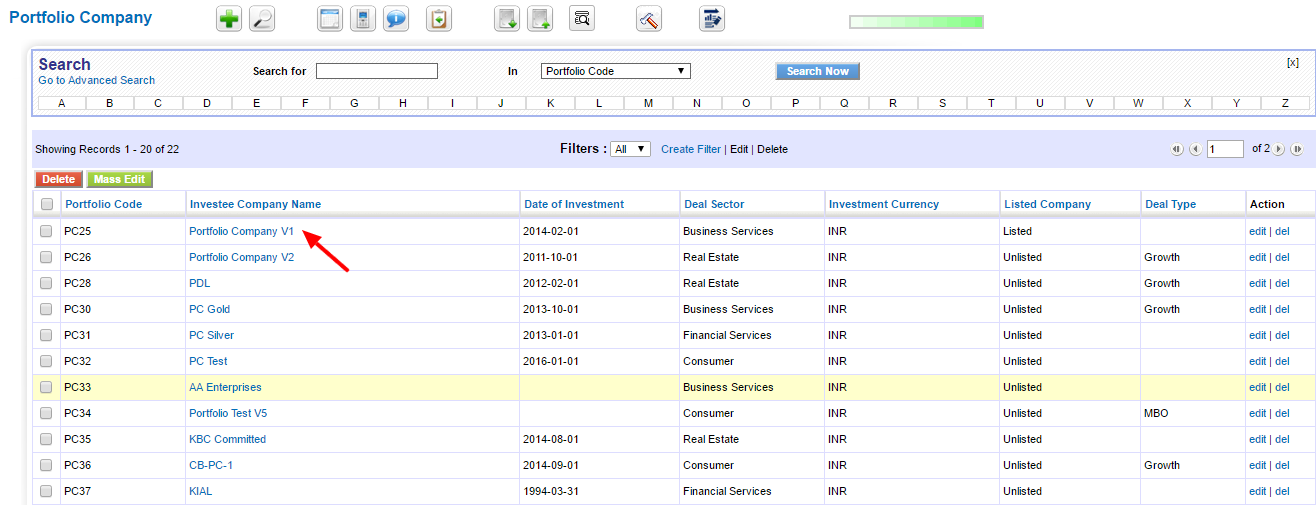The width and height of the screenshot is (1316, 505).
Task: Click the 2014-09-01 date cell
Action: coord(550,465)
